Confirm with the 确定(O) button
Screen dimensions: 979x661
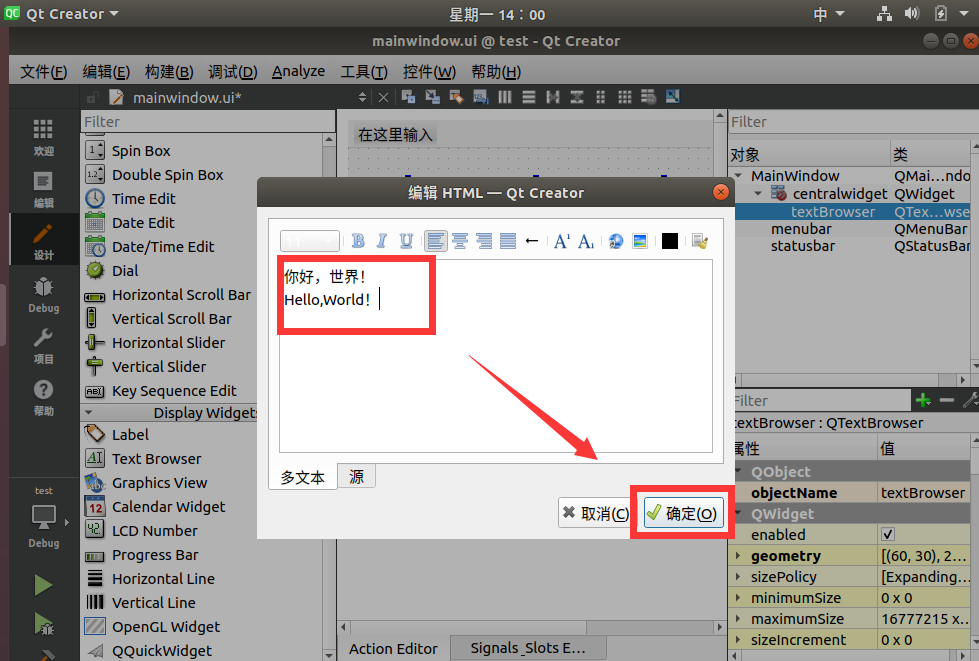(683, 513)
